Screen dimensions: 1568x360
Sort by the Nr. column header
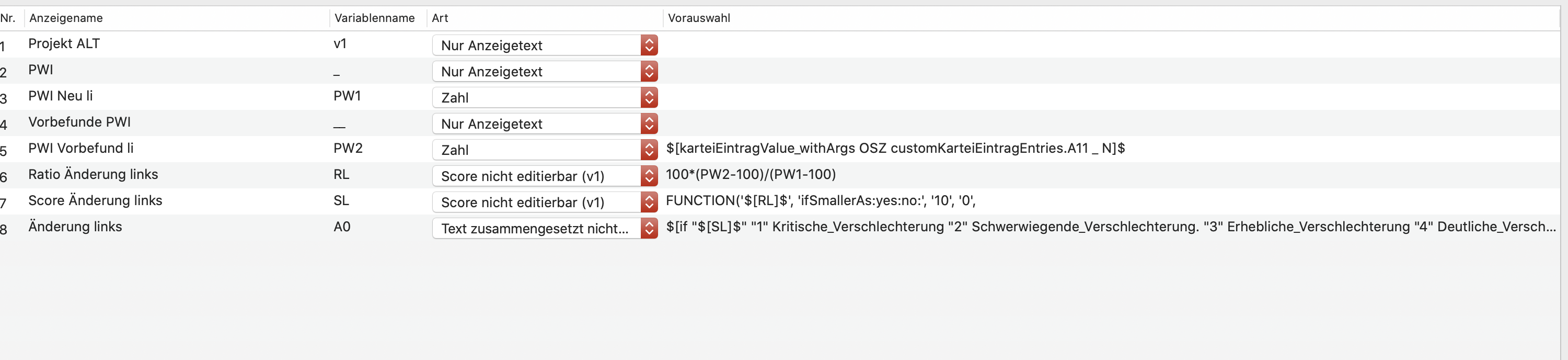pos(8,18)
